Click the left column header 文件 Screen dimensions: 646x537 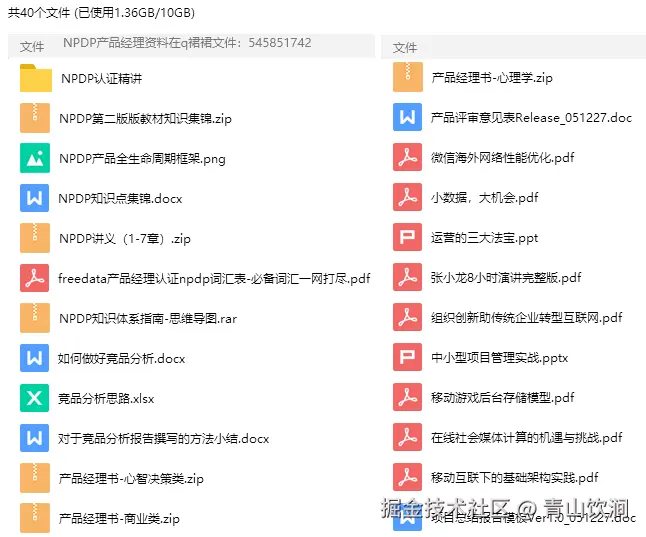pos(32,46)
